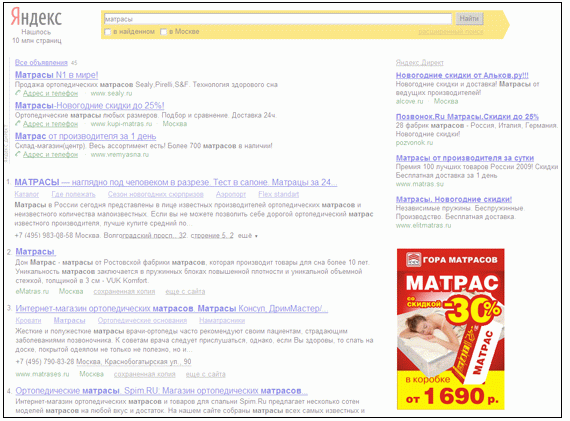Open second result titled 'Матрасы'
Image resolution: width=570 pixels, height=421 pixels.
point(35,252)
